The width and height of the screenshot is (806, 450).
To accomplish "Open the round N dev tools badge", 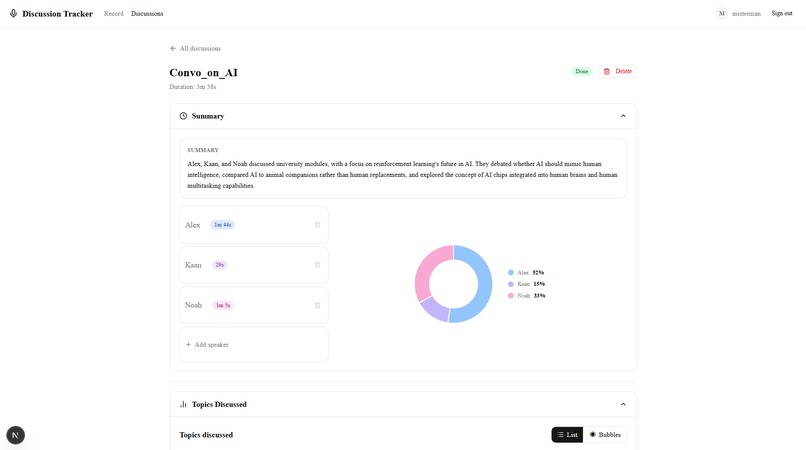I will 15,435.
